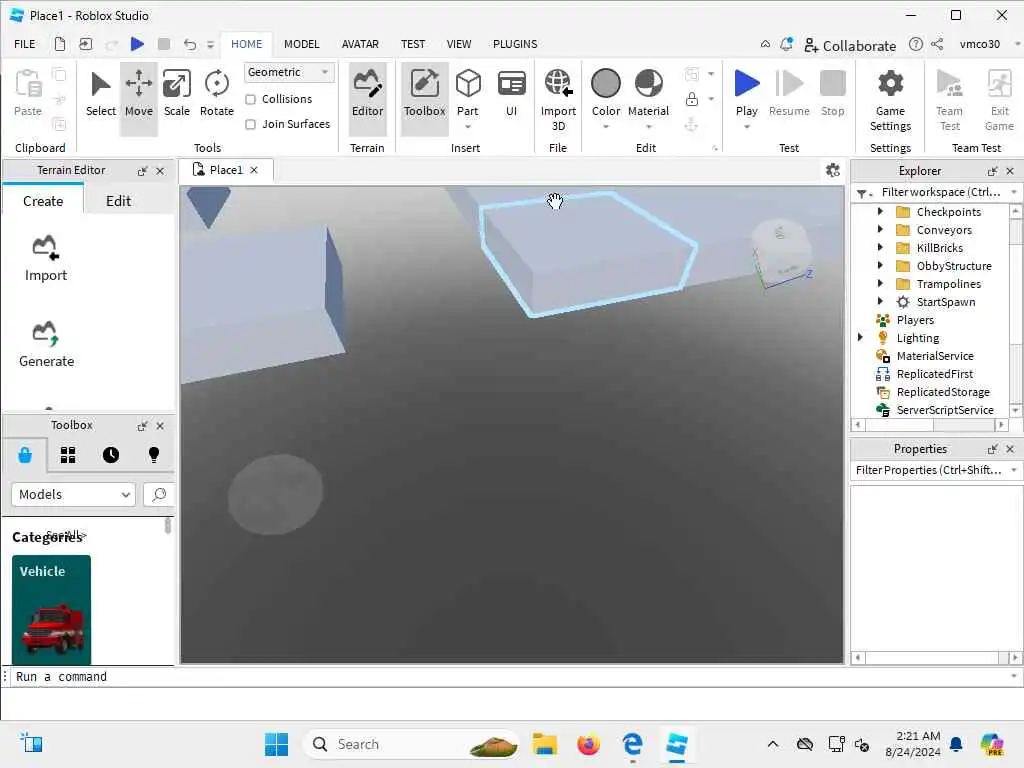The image size is (1024, 768).
Task: Switch to Terrain Editor Edit tab
Action: pos(118,200)
